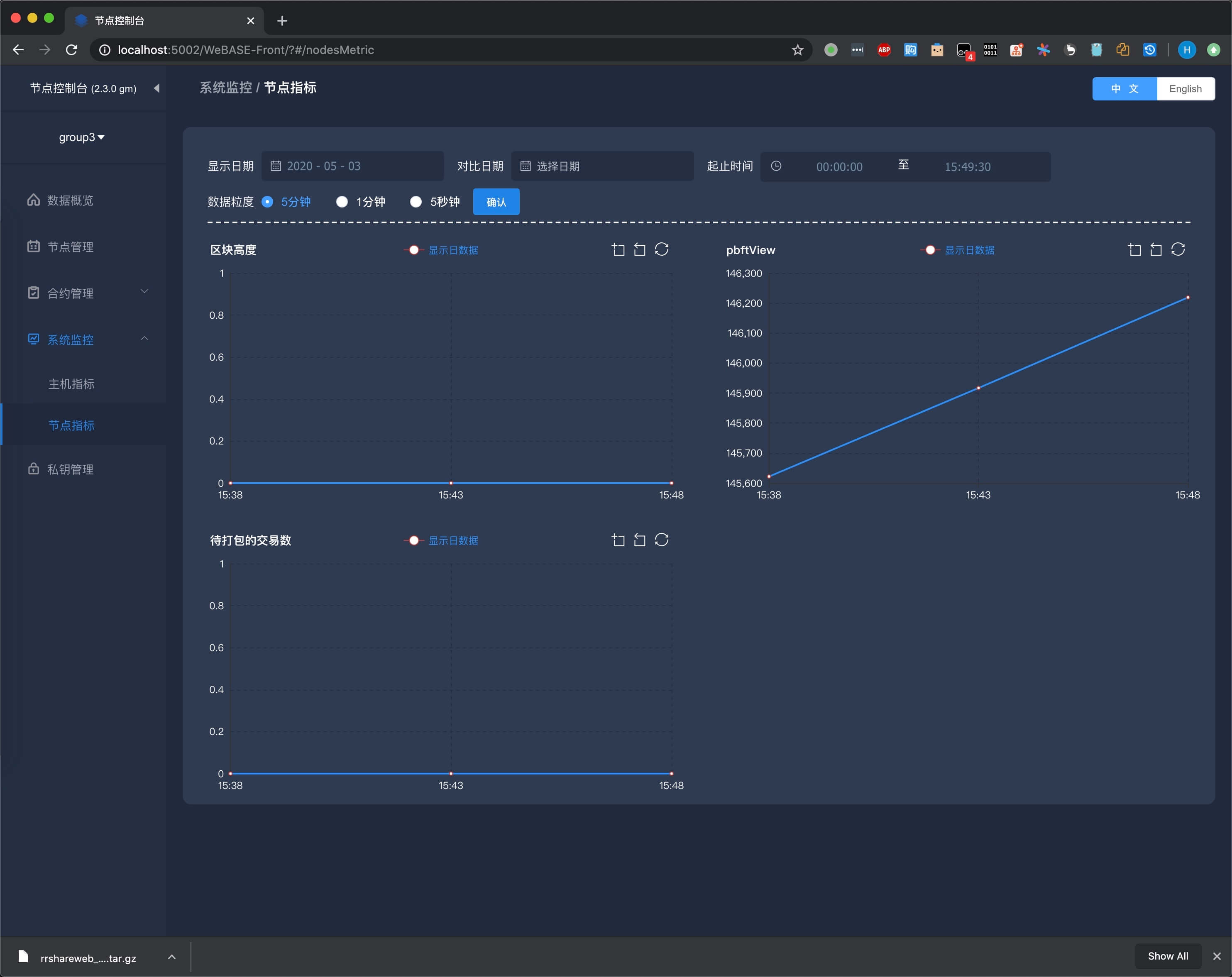Expand 合约管理 menu chevron

[144, 292]
